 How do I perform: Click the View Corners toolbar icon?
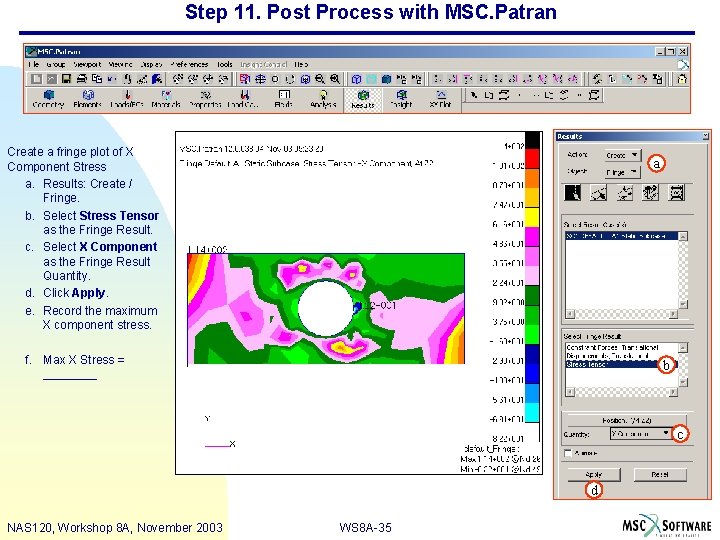click(245, 79)
